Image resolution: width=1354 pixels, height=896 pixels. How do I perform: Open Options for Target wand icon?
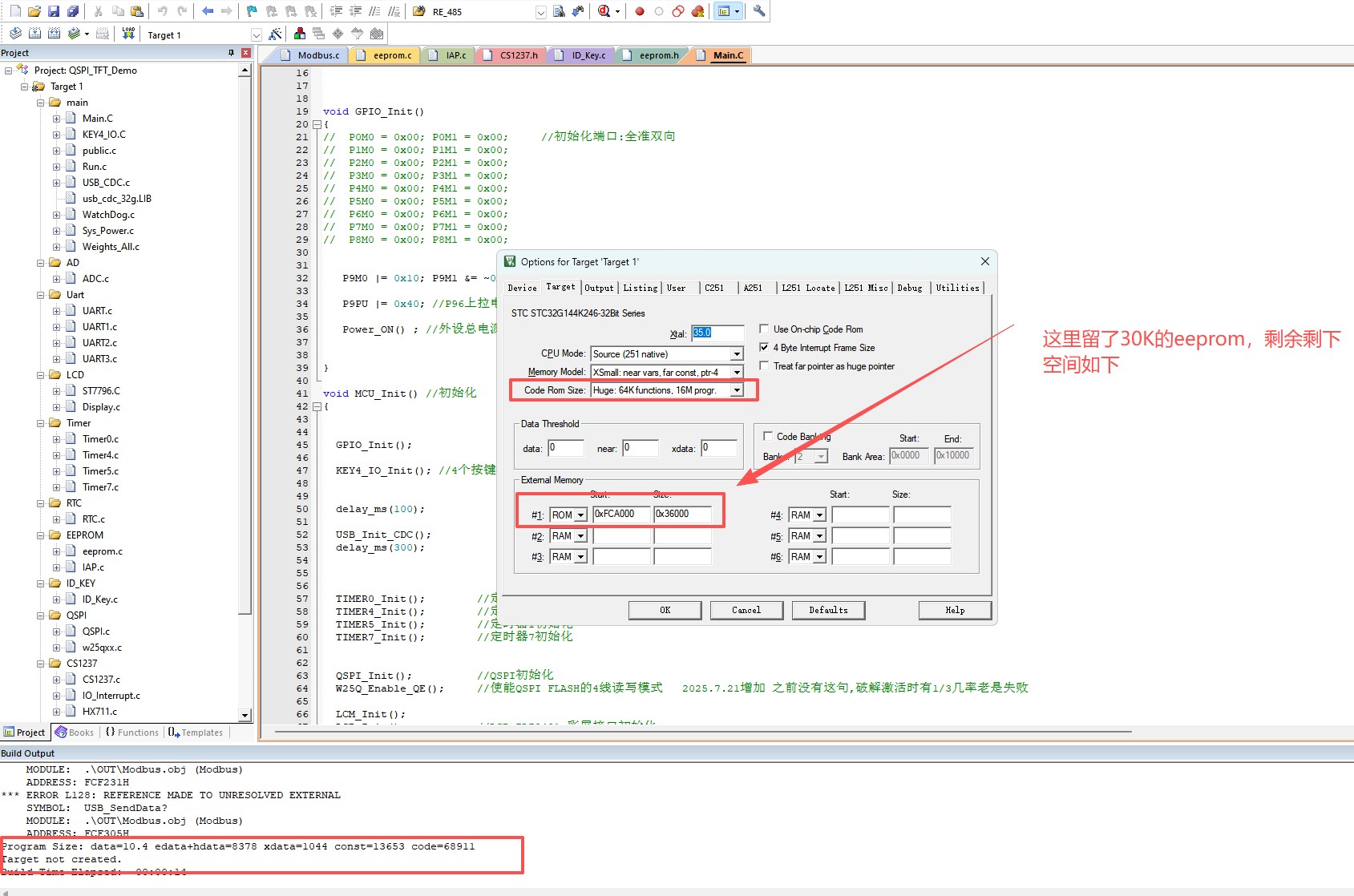[x=275, y=34]
